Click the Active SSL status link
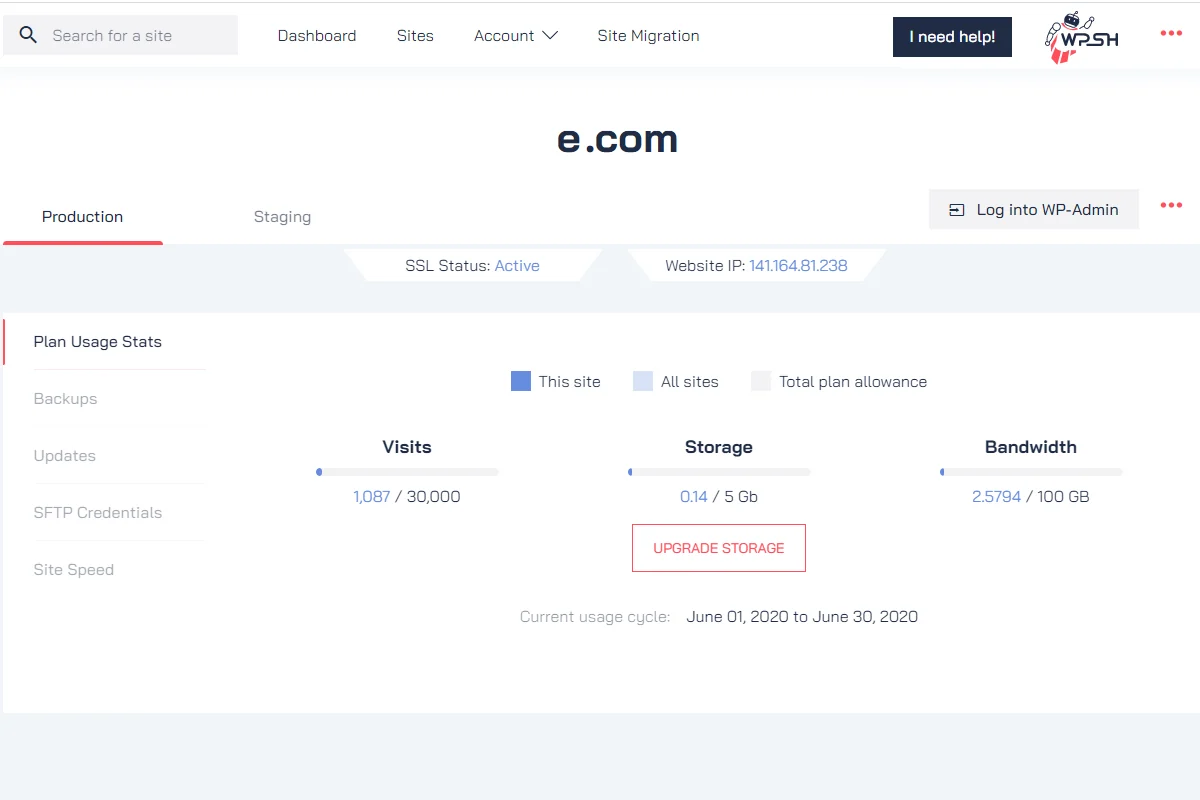Image resolution: width=1200 pixels, height=800 pixels. 517,266
